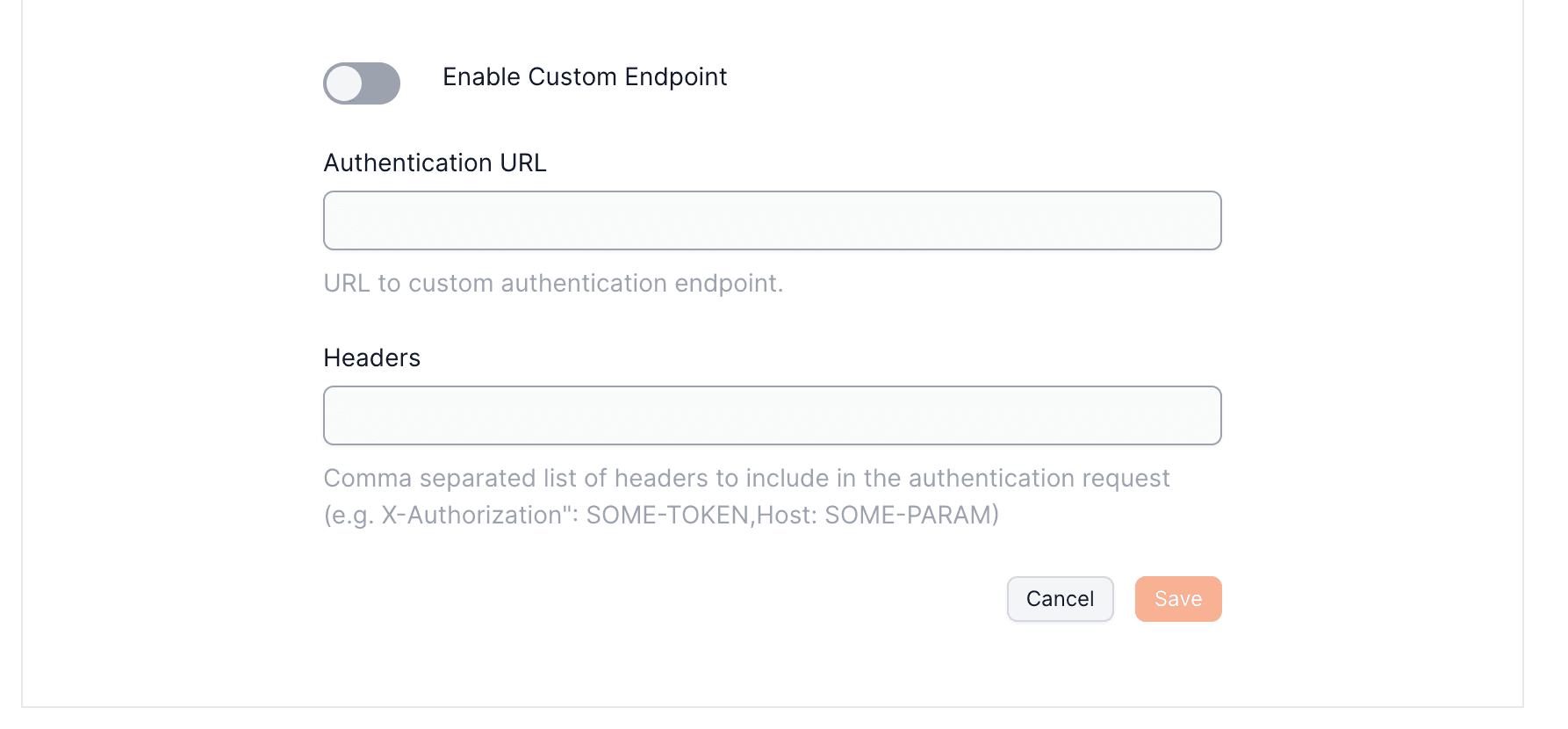Click inside the Authentication URL input field
The image size is (1568, 729).
coord(771,220)
